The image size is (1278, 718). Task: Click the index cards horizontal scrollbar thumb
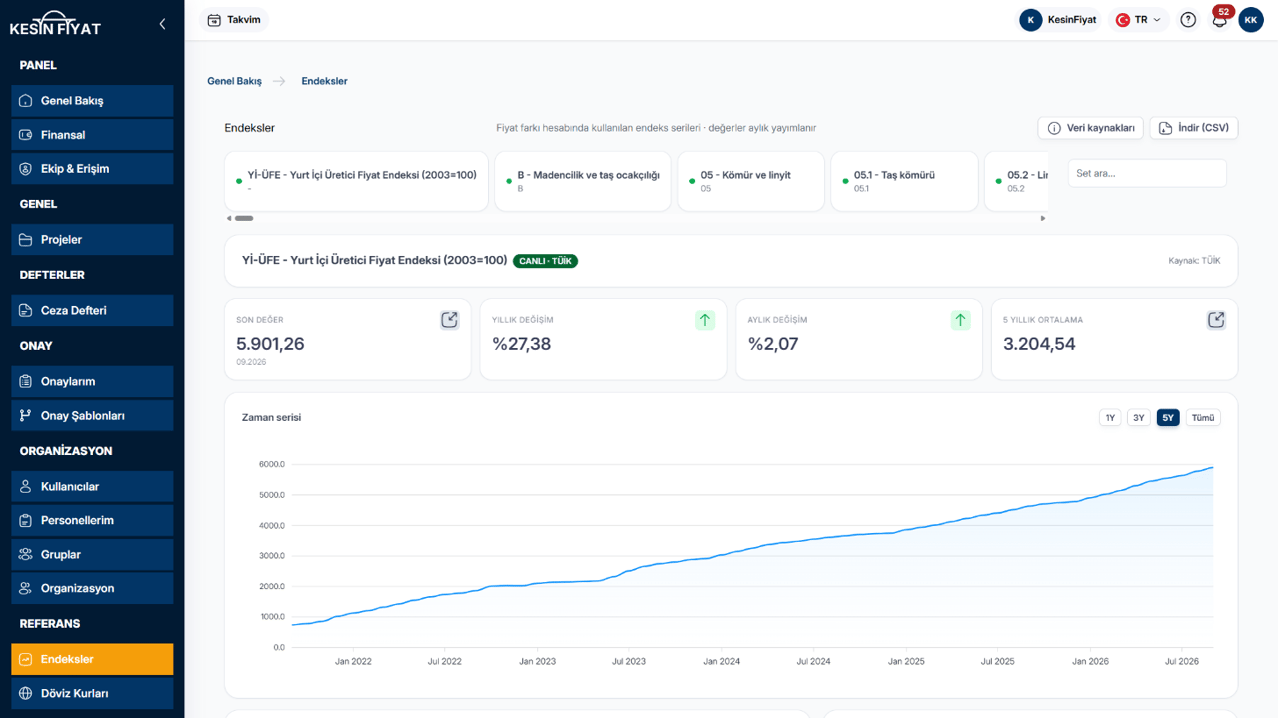click(244, 218)
